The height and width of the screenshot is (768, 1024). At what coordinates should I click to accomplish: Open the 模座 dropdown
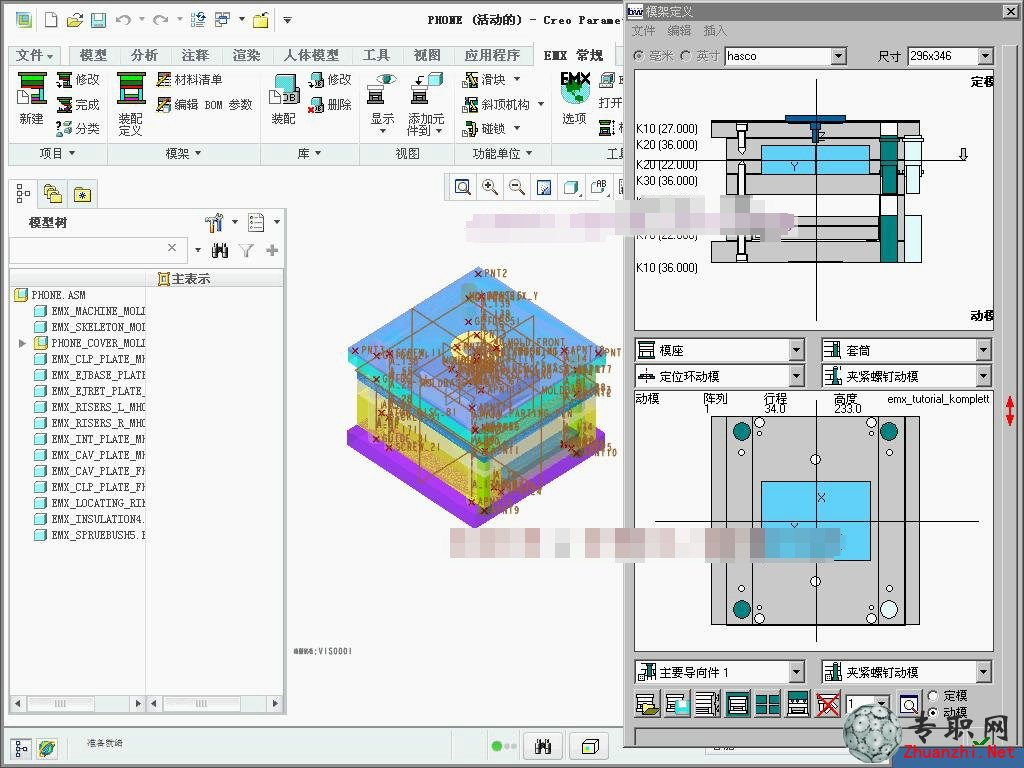(x=796, y=351)
